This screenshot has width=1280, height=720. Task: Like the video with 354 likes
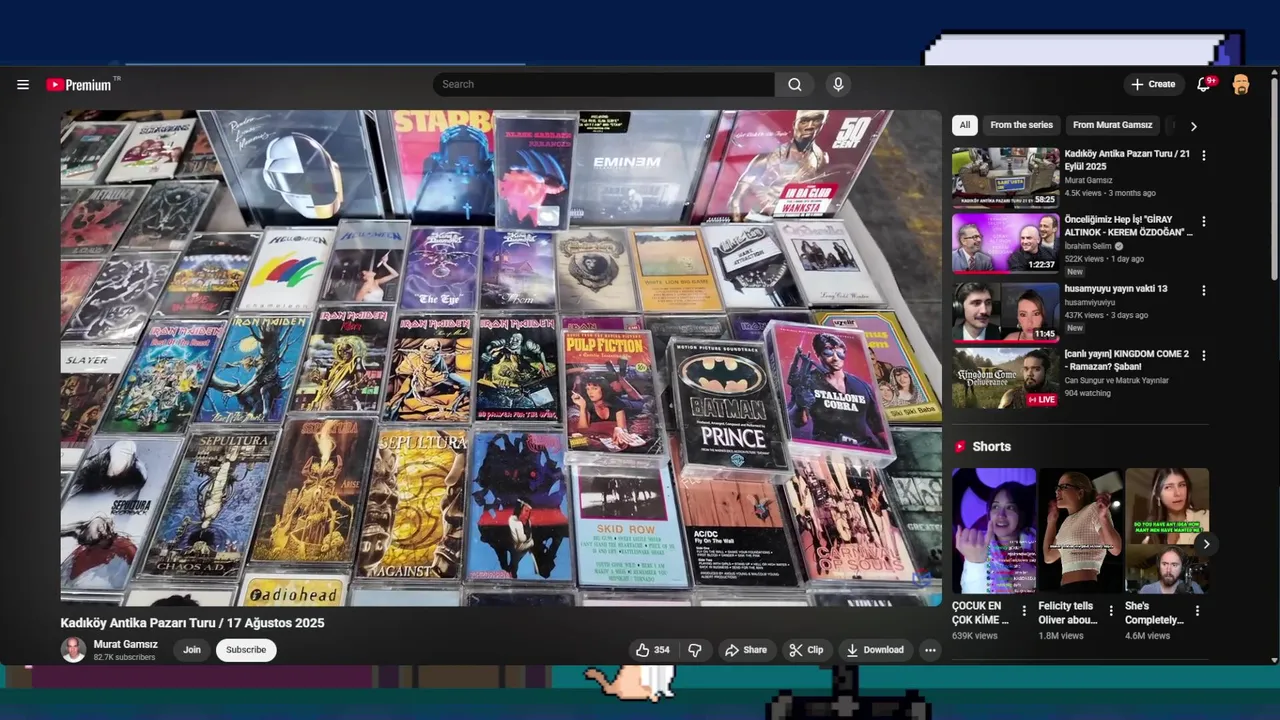tap(652, 650)
